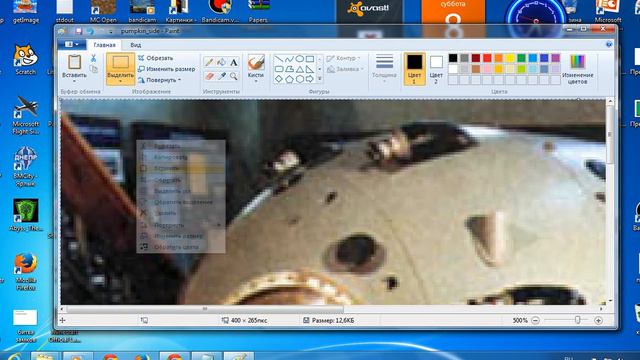Image resolution: width=640 pixels, height=360 pixels.
Task: Choose Обратить выделение in context menu
Action: [x=181, y=202]
